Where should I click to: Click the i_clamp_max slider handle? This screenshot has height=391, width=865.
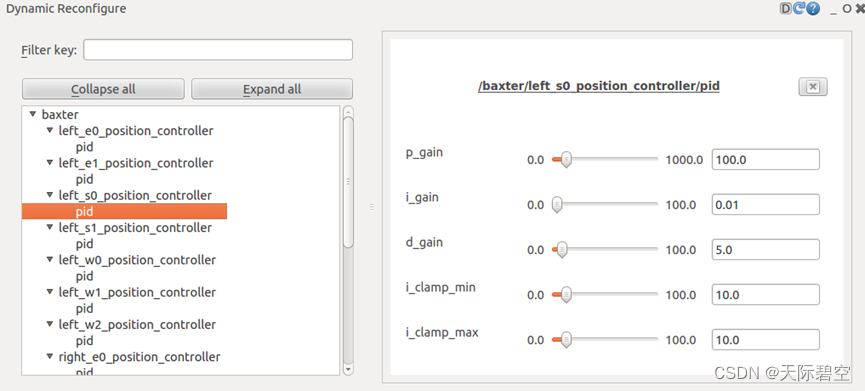(x=565, y=340)
